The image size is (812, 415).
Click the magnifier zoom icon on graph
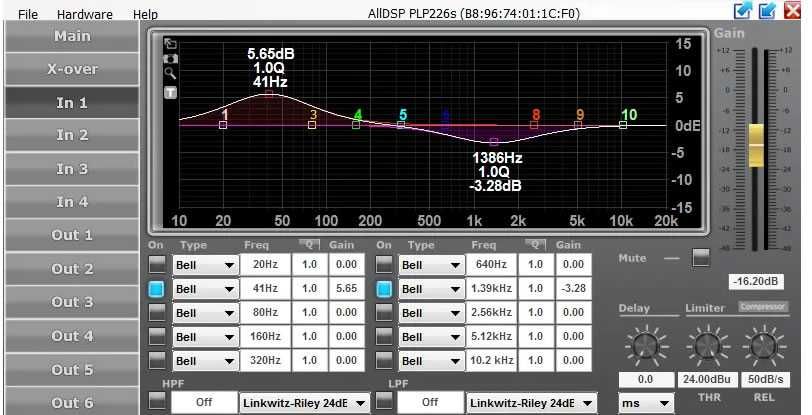tap(170, 73)
